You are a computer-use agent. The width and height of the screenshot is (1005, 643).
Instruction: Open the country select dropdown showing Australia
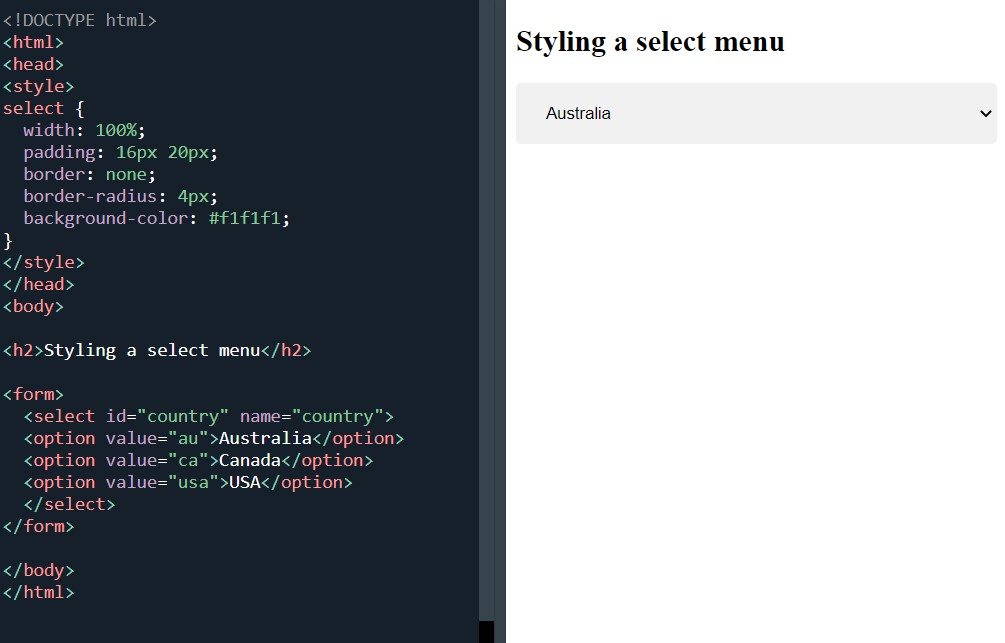(755, 113)
